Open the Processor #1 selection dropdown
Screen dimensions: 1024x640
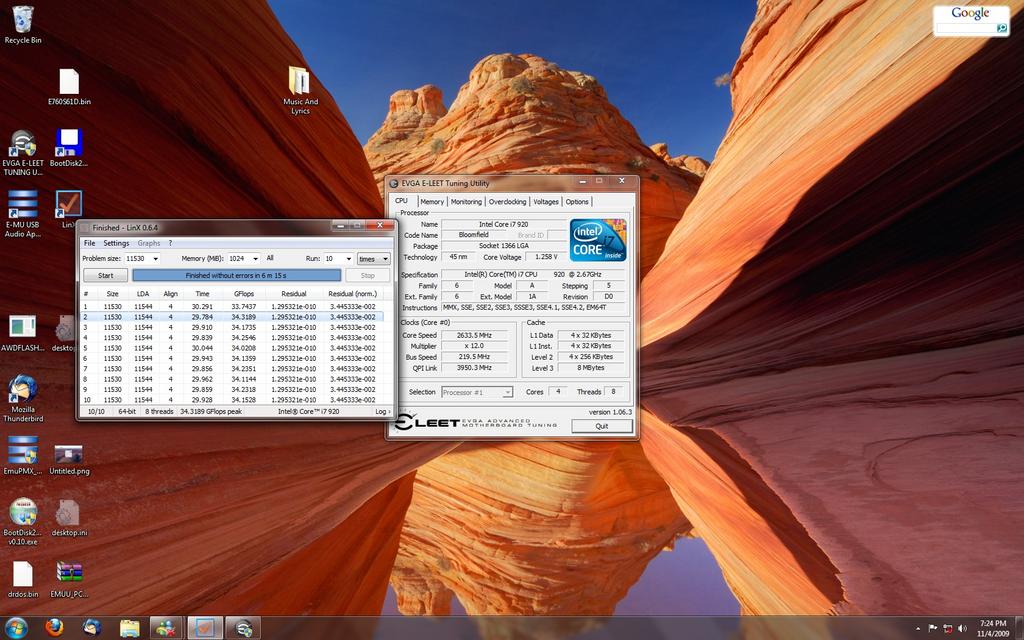(477, 392)
